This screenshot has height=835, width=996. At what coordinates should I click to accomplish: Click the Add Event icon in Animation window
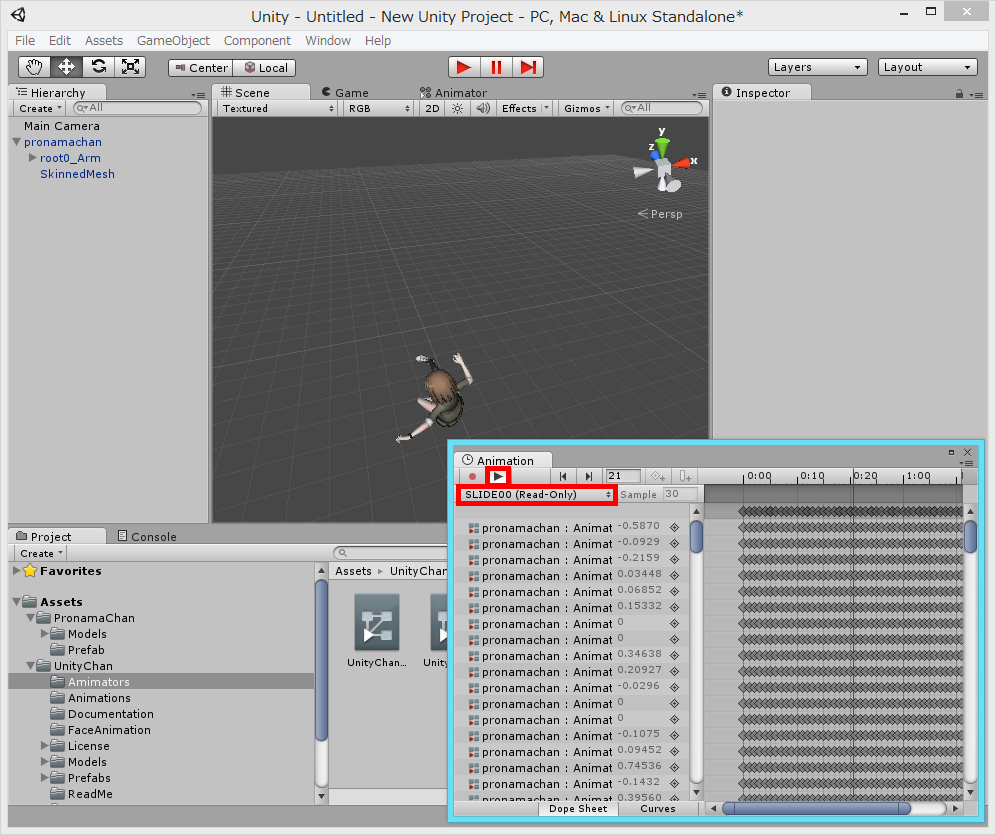(x=683, y=476)
